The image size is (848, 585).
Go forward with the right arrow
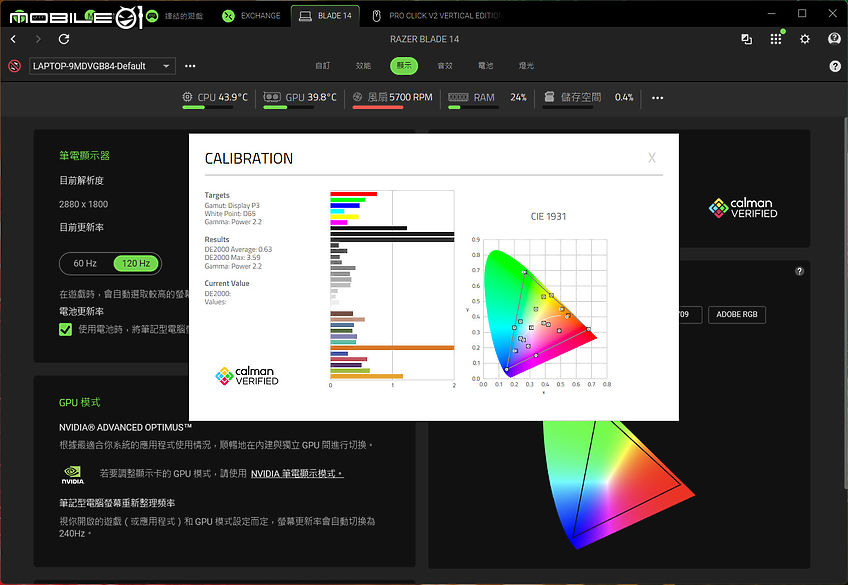[x=38, y=39]
